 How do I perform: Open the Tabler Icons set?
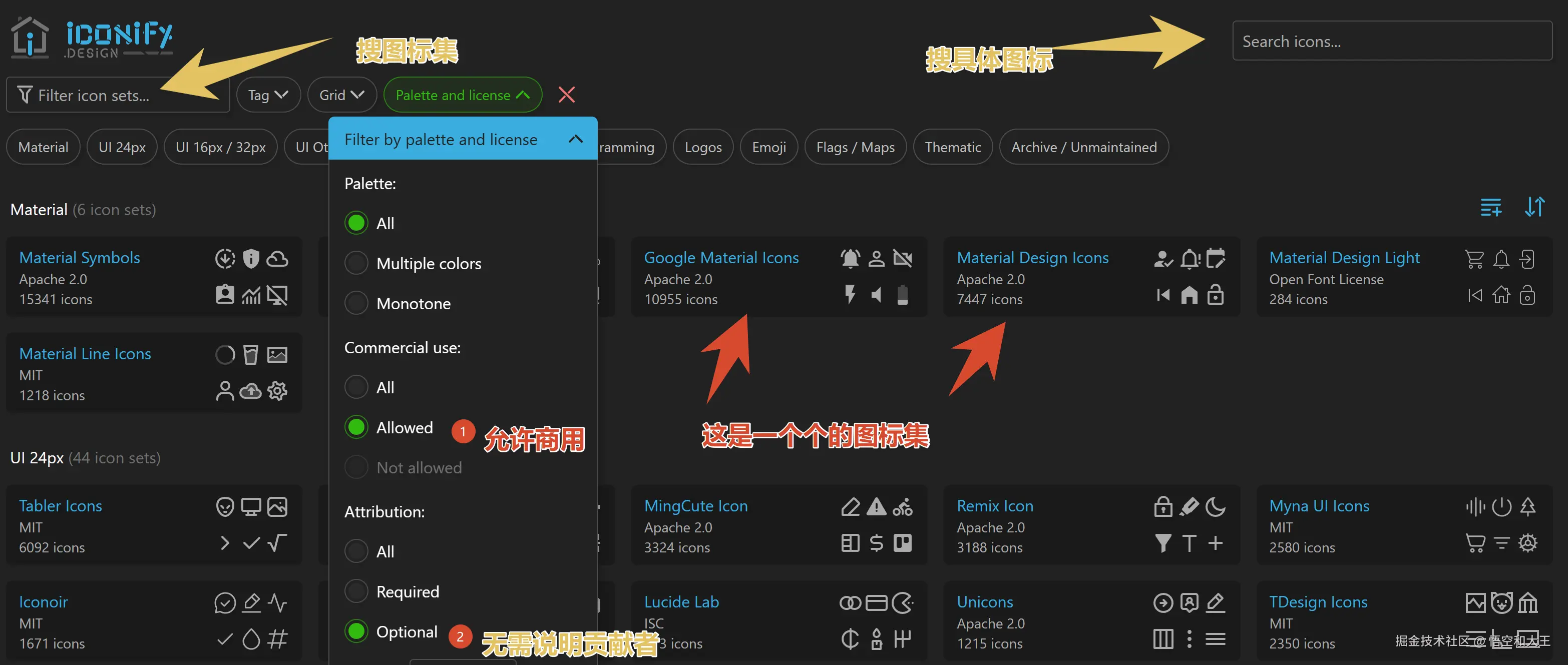[60, 506]
